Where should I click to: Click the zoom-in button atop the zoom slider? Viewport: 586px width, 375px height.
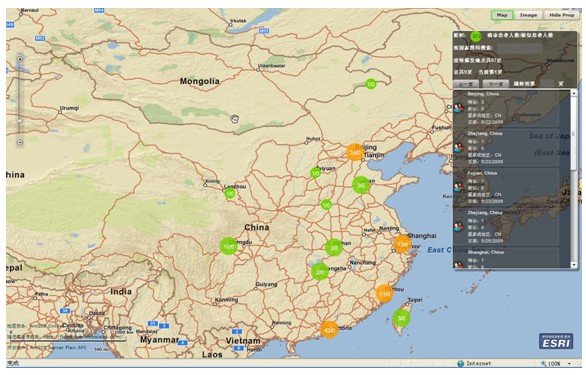pos(20,59)
